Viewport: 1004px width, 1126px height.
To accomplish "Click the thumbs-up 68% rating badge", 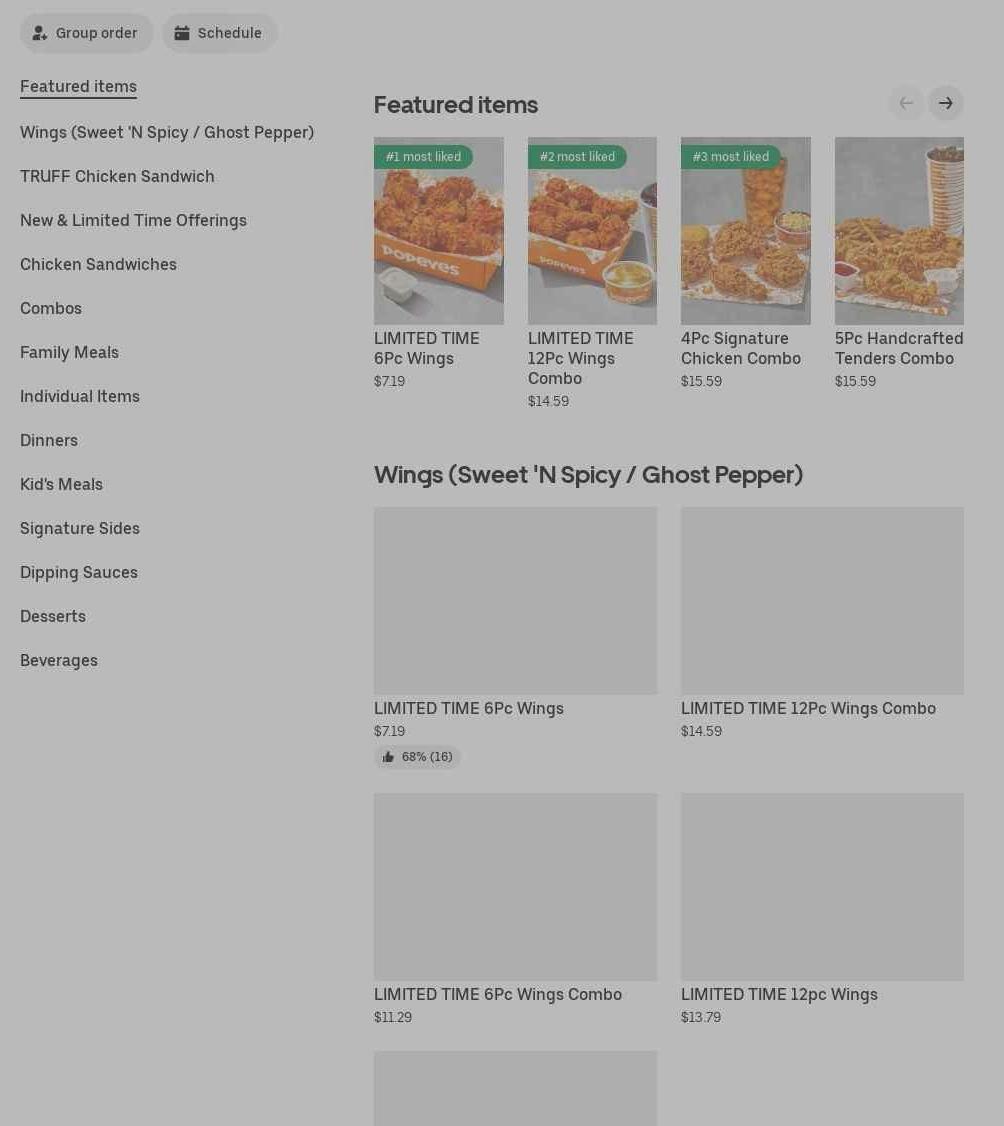I will pyautogui.click(x=417, y=757).
